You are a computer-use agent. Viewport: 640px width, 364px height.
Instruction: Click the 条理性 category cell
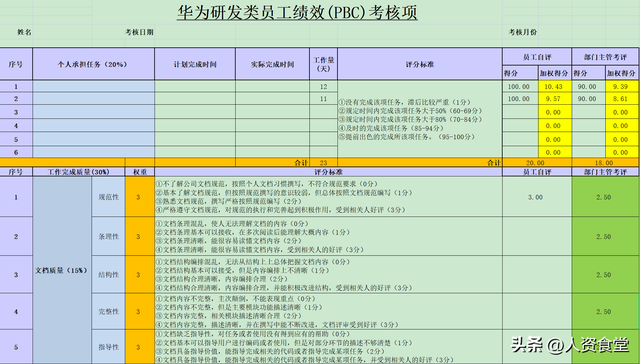(109, 236)
